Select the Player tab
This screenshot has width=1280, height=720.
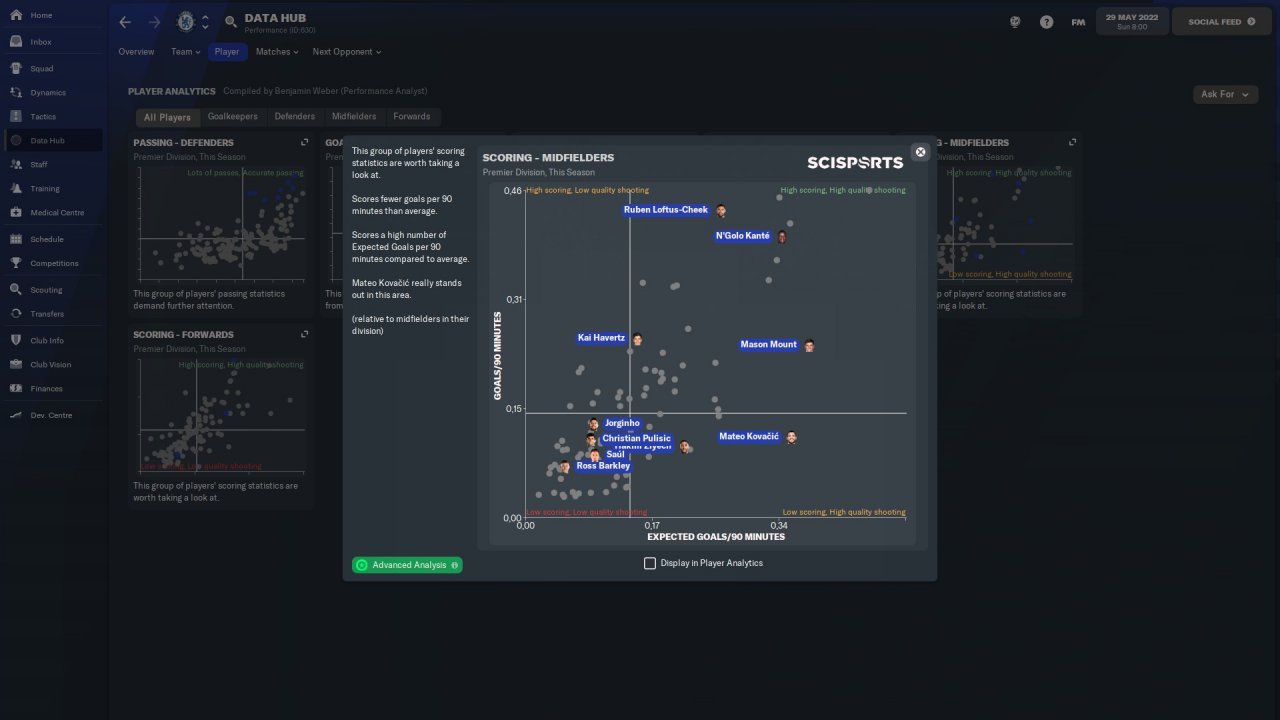coord(227,52)
